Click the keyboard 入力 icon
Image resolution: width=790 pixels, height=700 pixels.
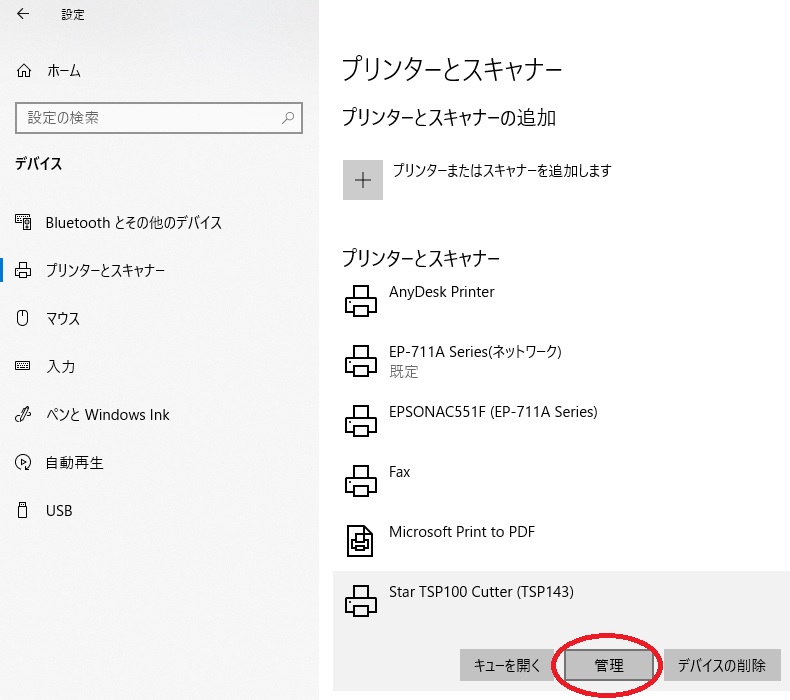tap(23, 366)
